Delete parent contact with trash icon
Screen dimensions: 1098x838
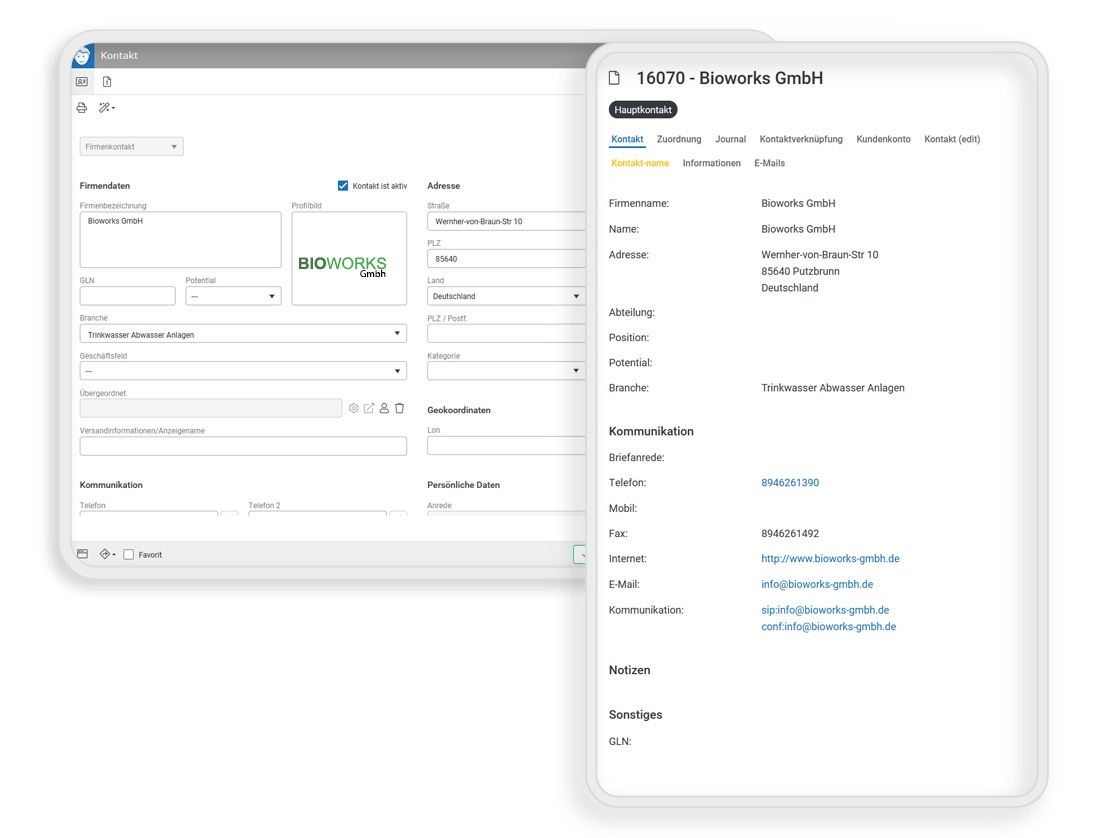[x=400, y=408]
